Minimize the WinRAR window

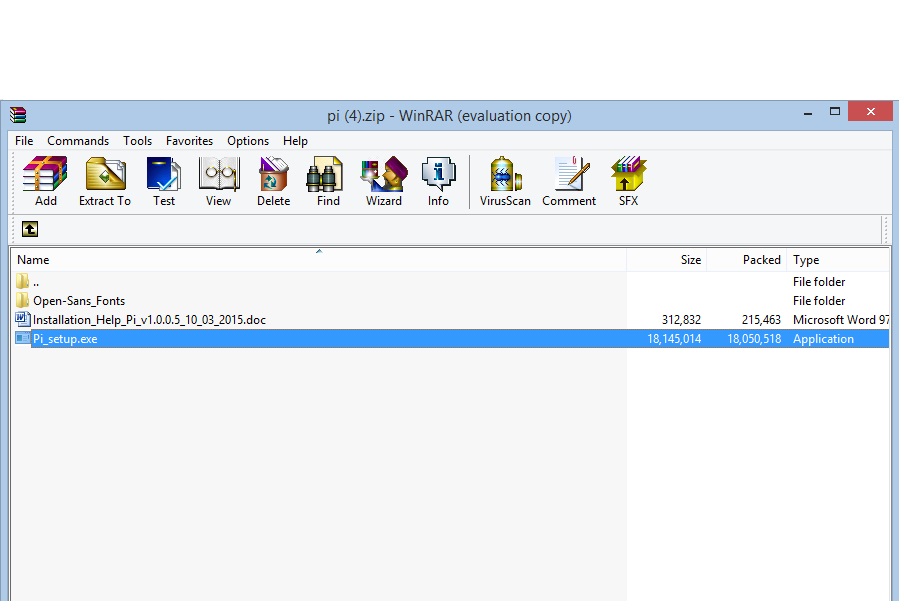click(x=808, y=112)
